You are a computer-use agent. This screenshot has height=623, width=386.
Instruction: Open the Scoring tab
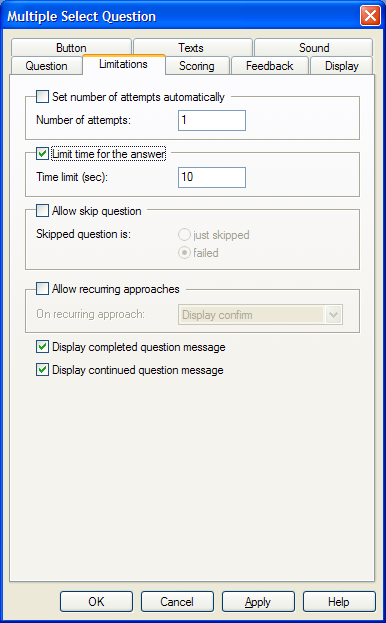pyautogui.click(x=197, y=66)
